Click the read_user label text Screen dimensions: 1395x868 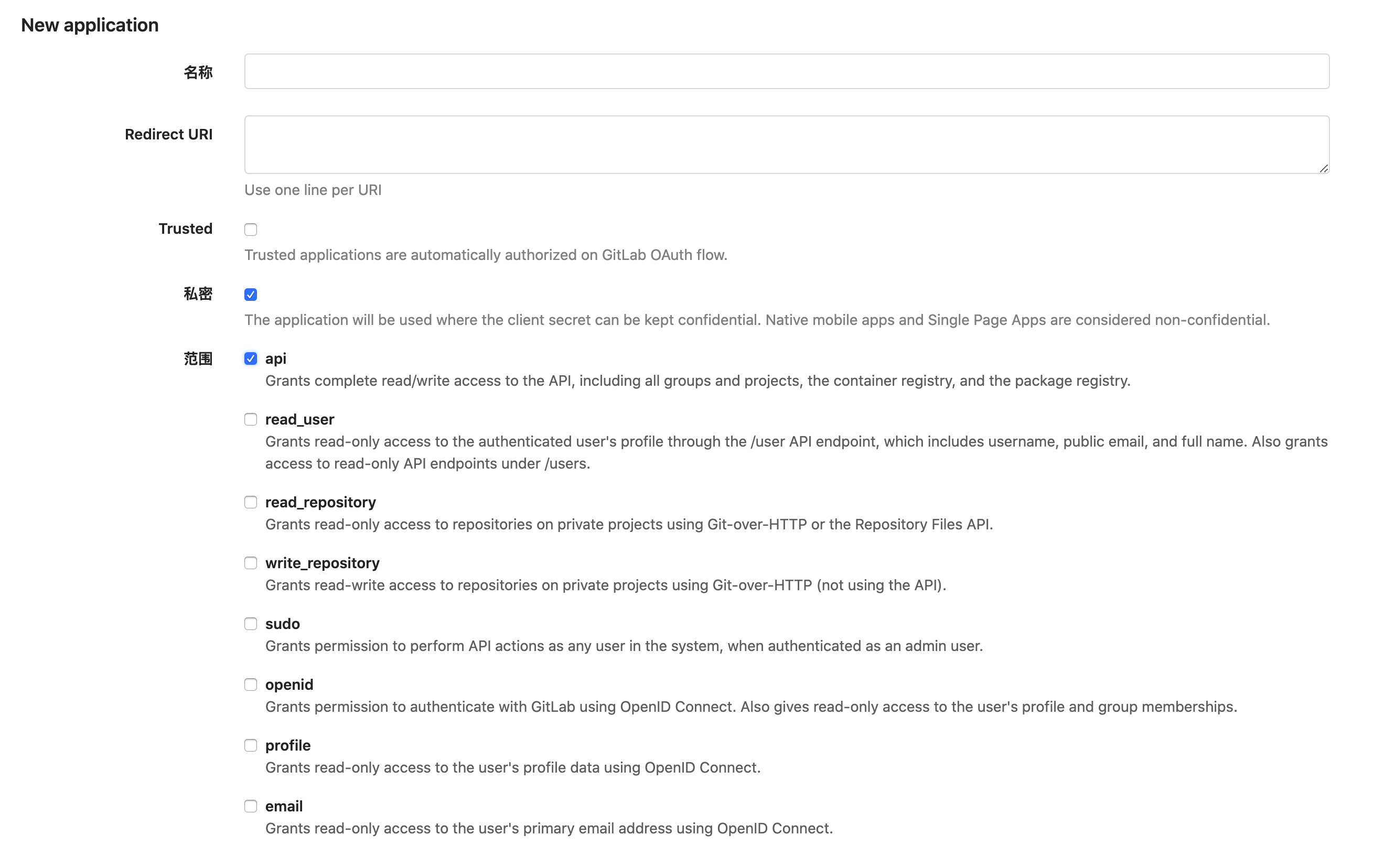coord(300,420)
